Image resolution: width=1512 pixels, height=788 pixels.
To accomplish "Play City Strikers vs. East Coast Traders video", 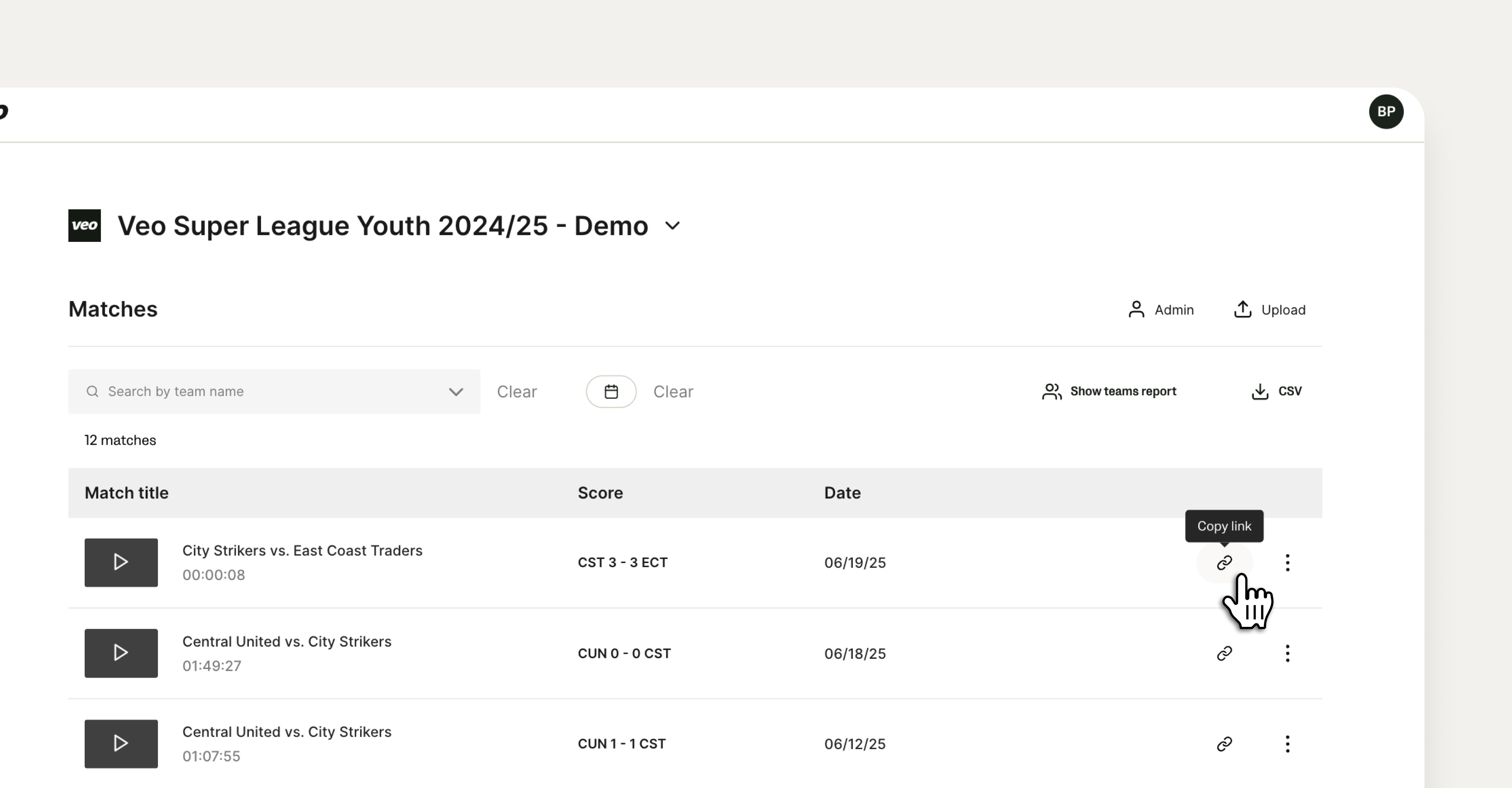I will (121, 563).
